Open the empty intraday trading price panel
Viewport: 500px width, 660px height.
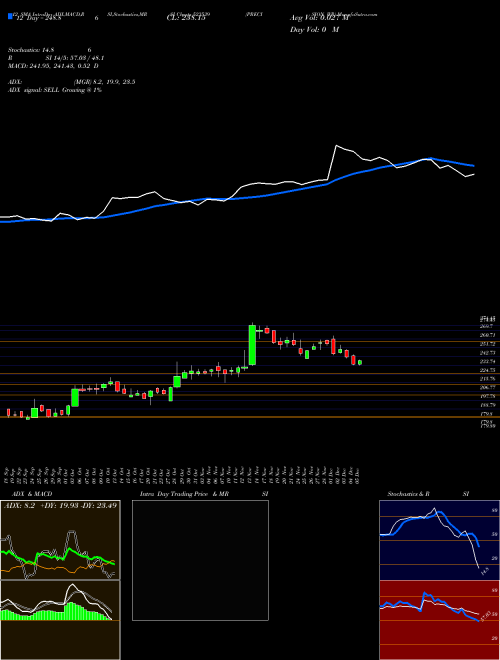200,560
